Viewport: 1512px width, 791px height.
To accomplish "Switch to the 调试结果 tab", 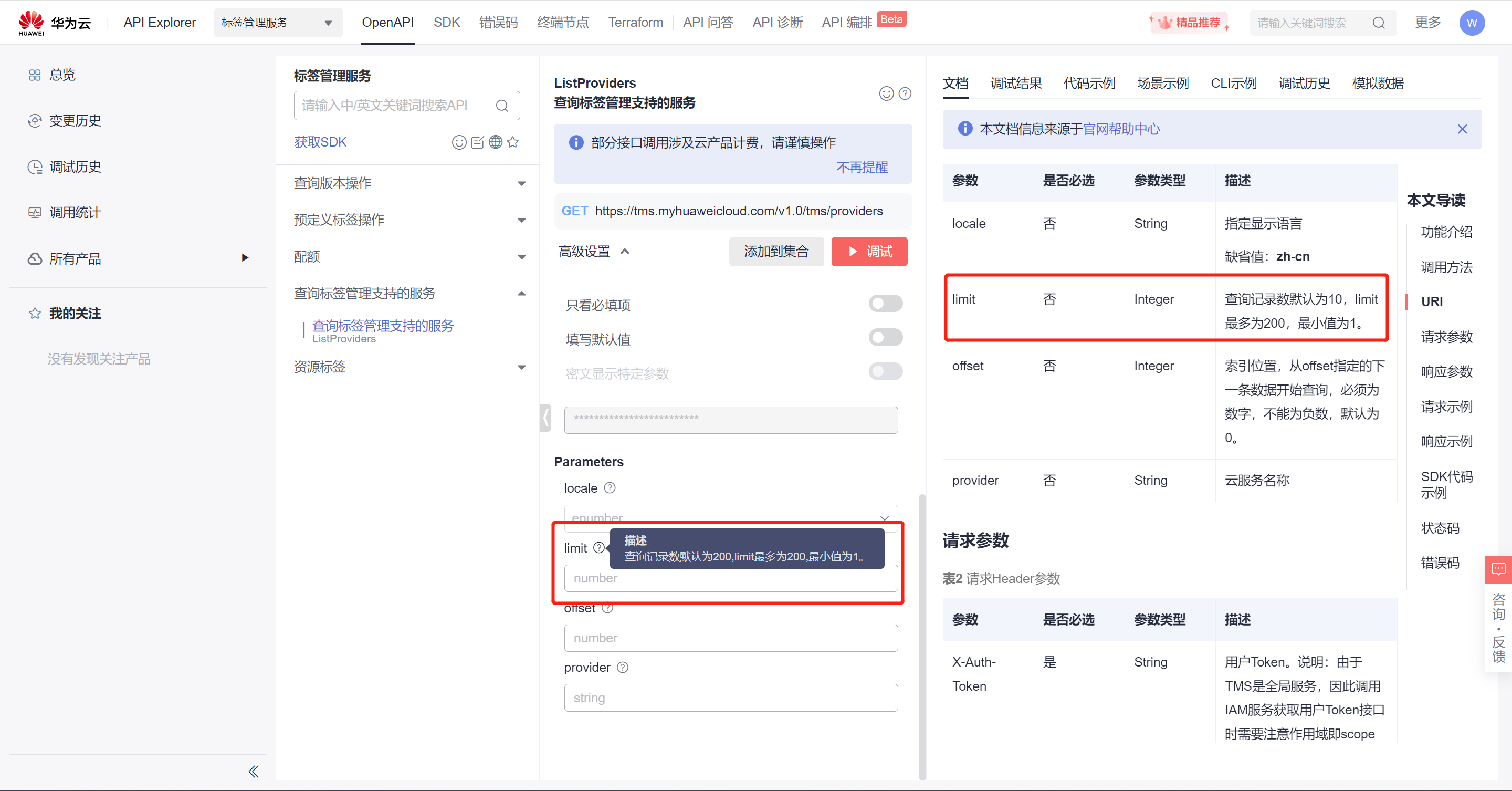I will click(1015, 84).
